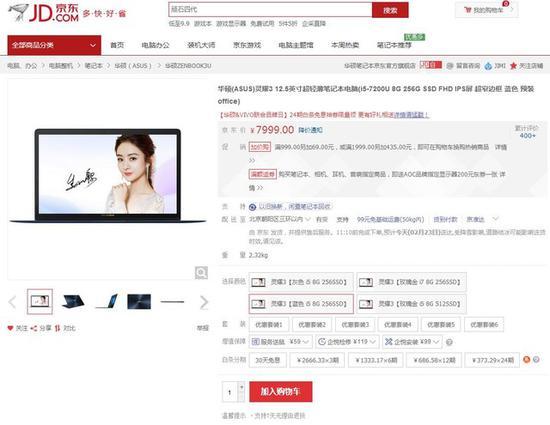Screen dimensions: 550x425
Task: Choose bundle 优惠套装3
Action: [355, 324]
